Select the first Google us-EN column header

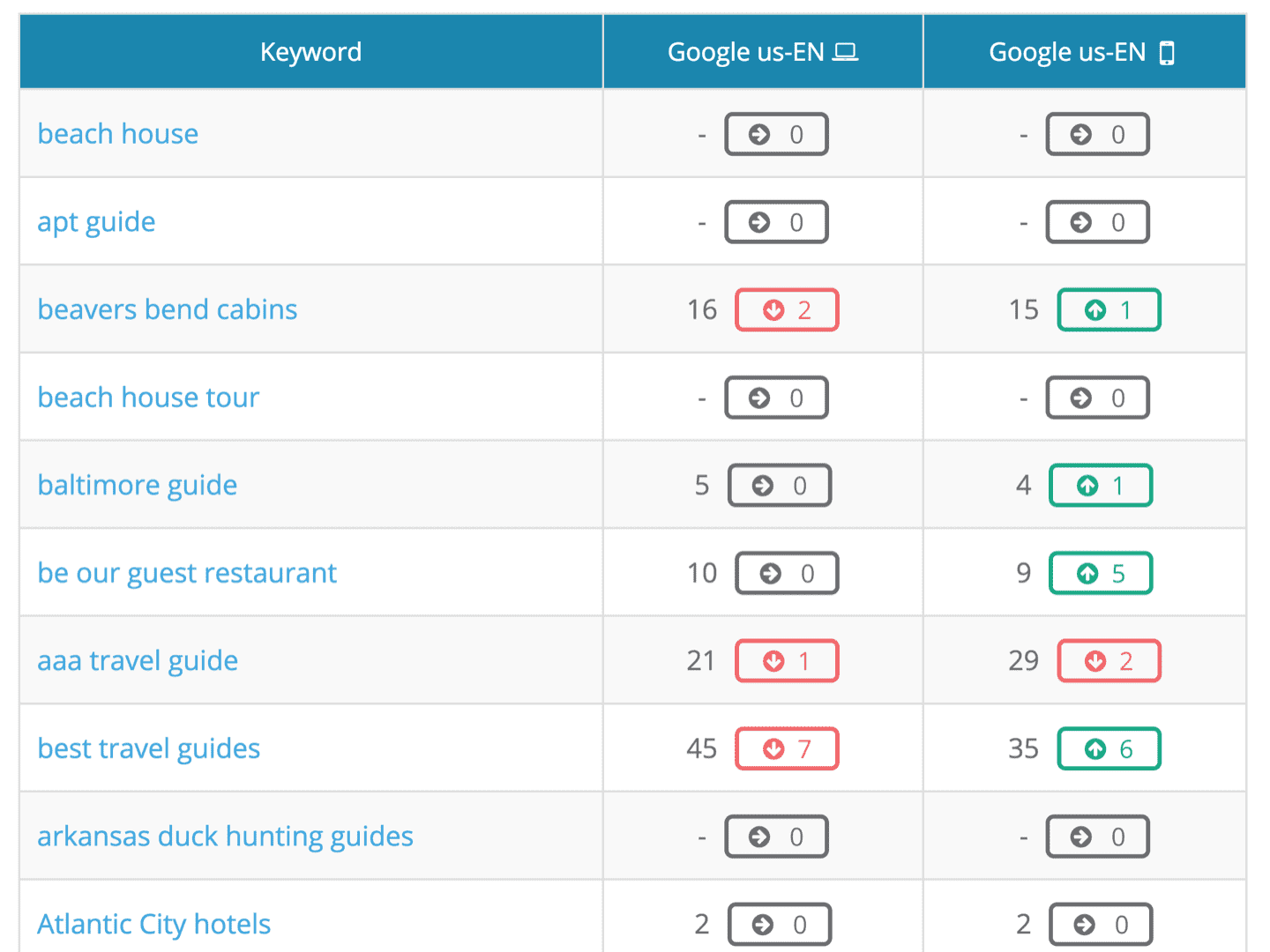[x=763, y=51]
